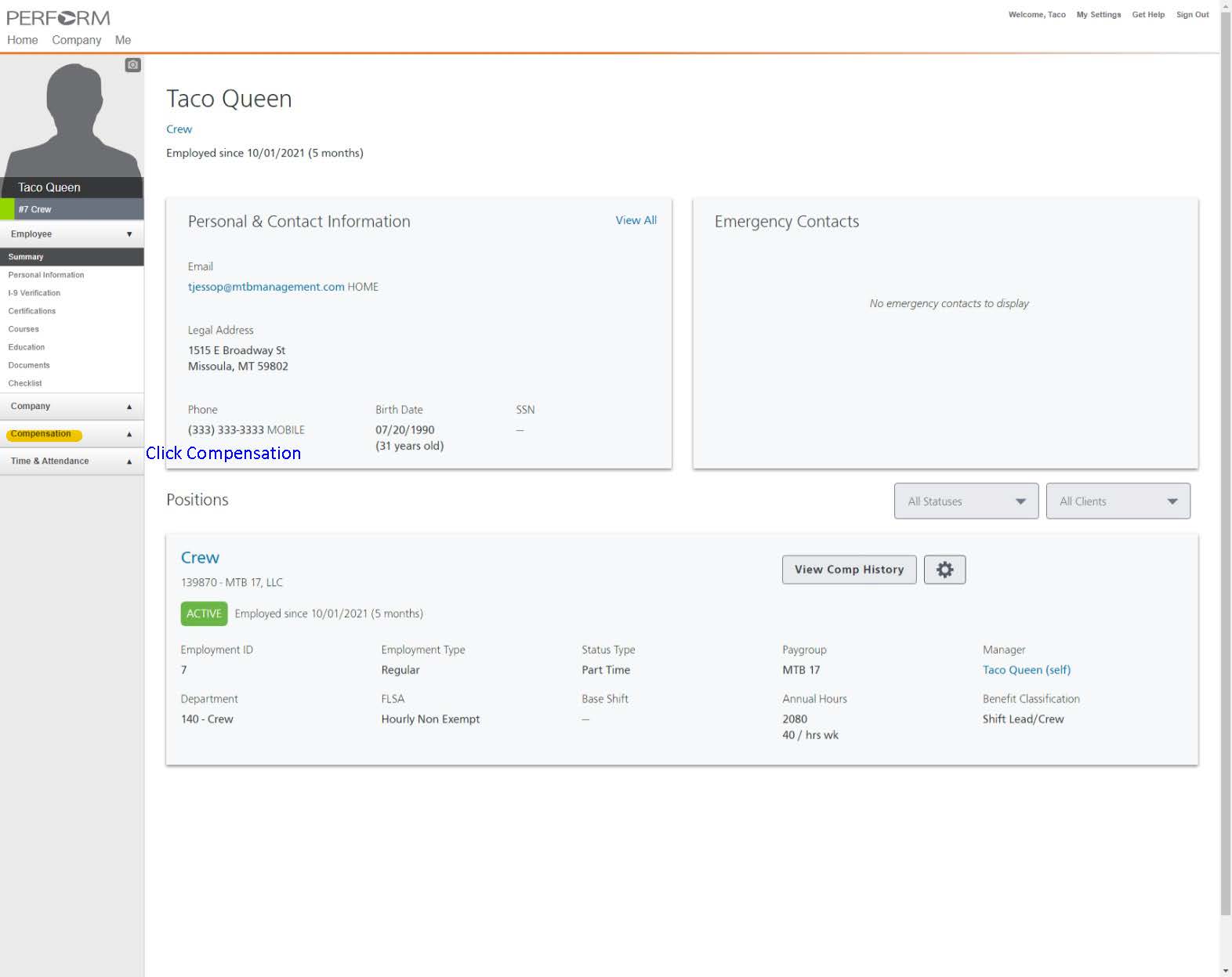Open the Me menu item

point(123,40)
